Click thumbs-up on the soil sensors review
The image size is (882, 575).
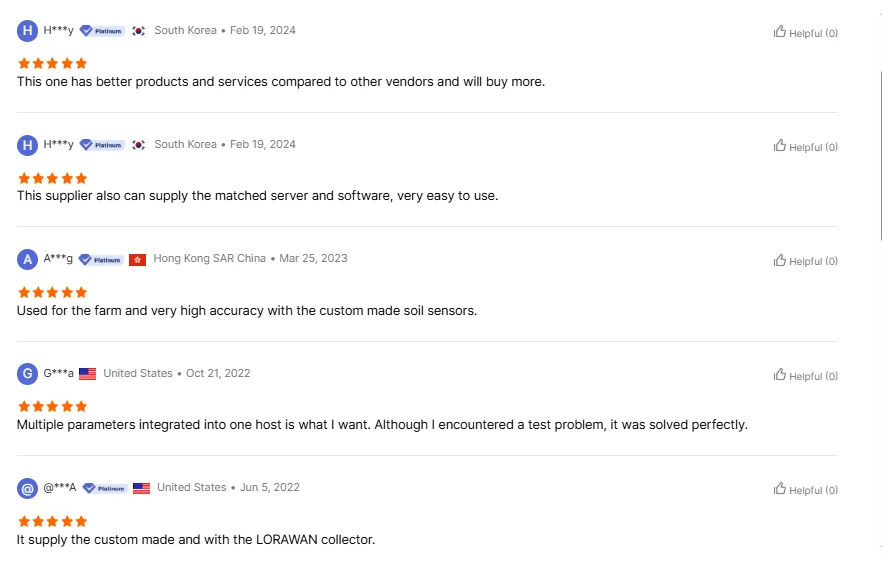coord(780,260)
